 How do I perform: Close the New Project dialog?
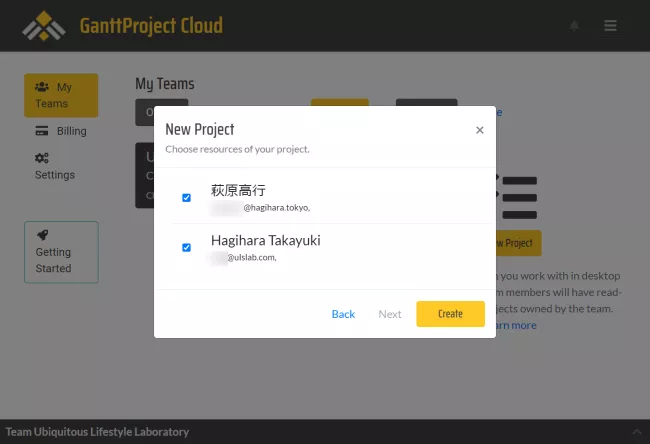480,130
